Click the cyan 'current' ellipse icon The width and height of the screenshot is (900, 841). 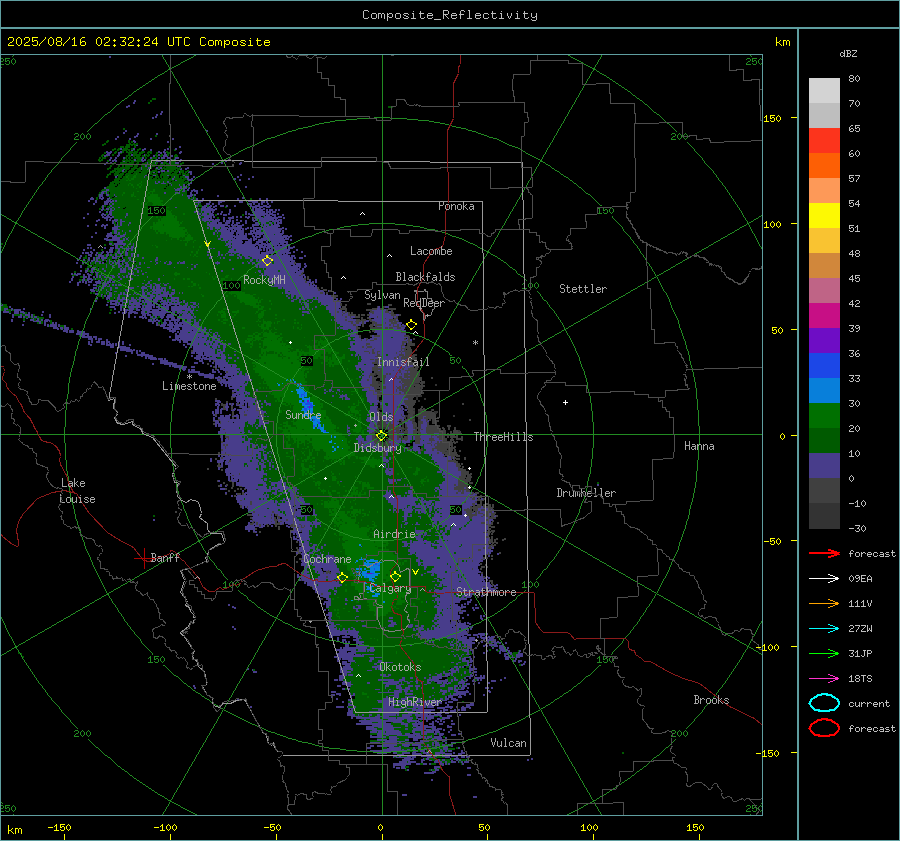[824, 703]
